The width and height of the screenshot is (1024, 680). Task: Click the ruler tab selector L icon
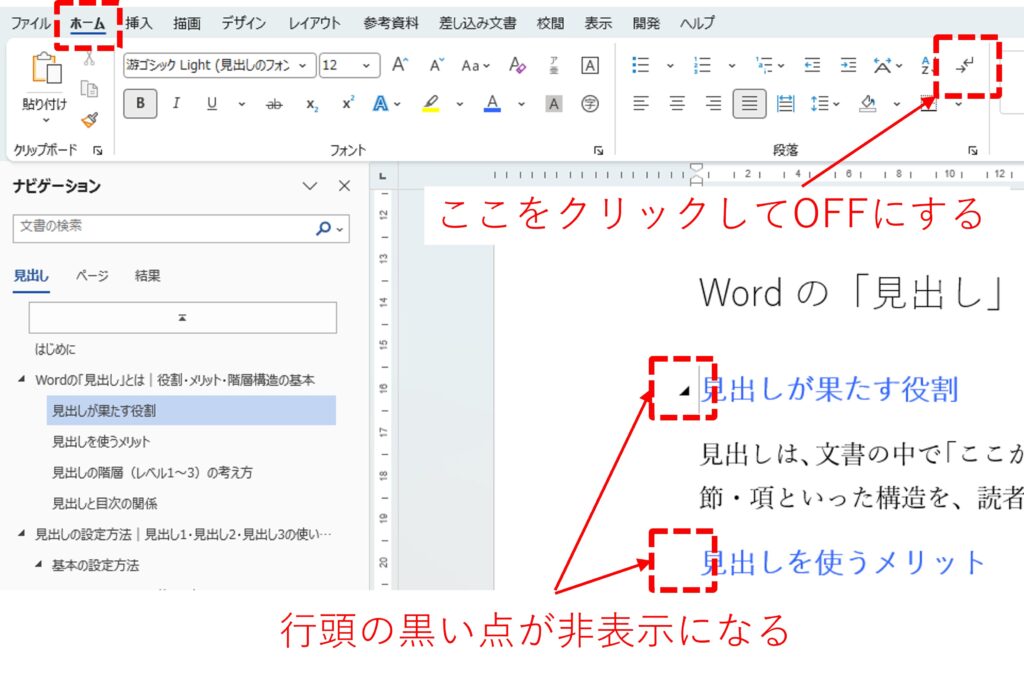click(x=383, y=176)
